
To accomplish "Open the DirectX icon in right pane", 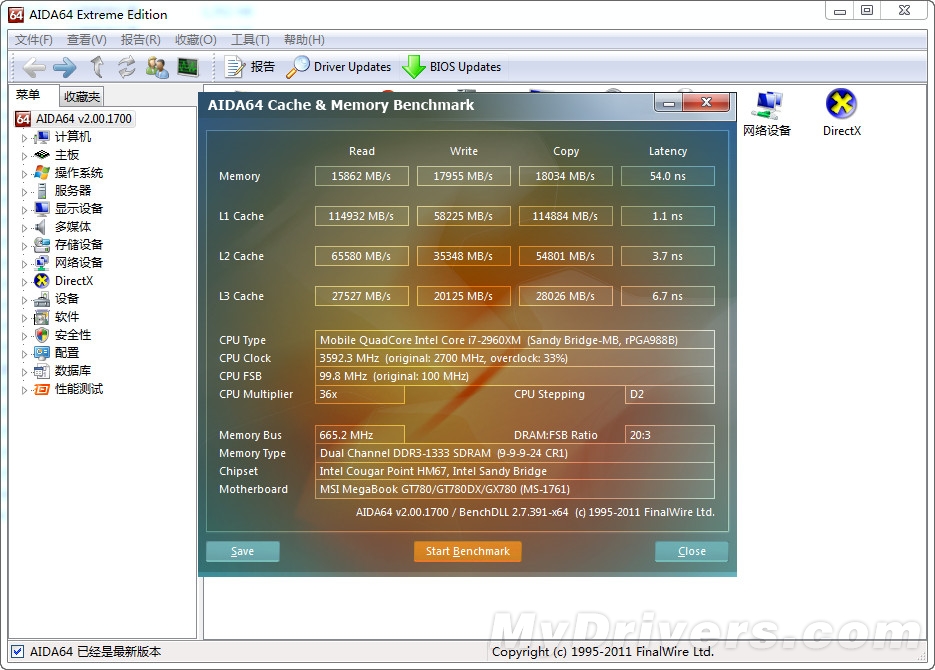I will click(x=841, y=104).
